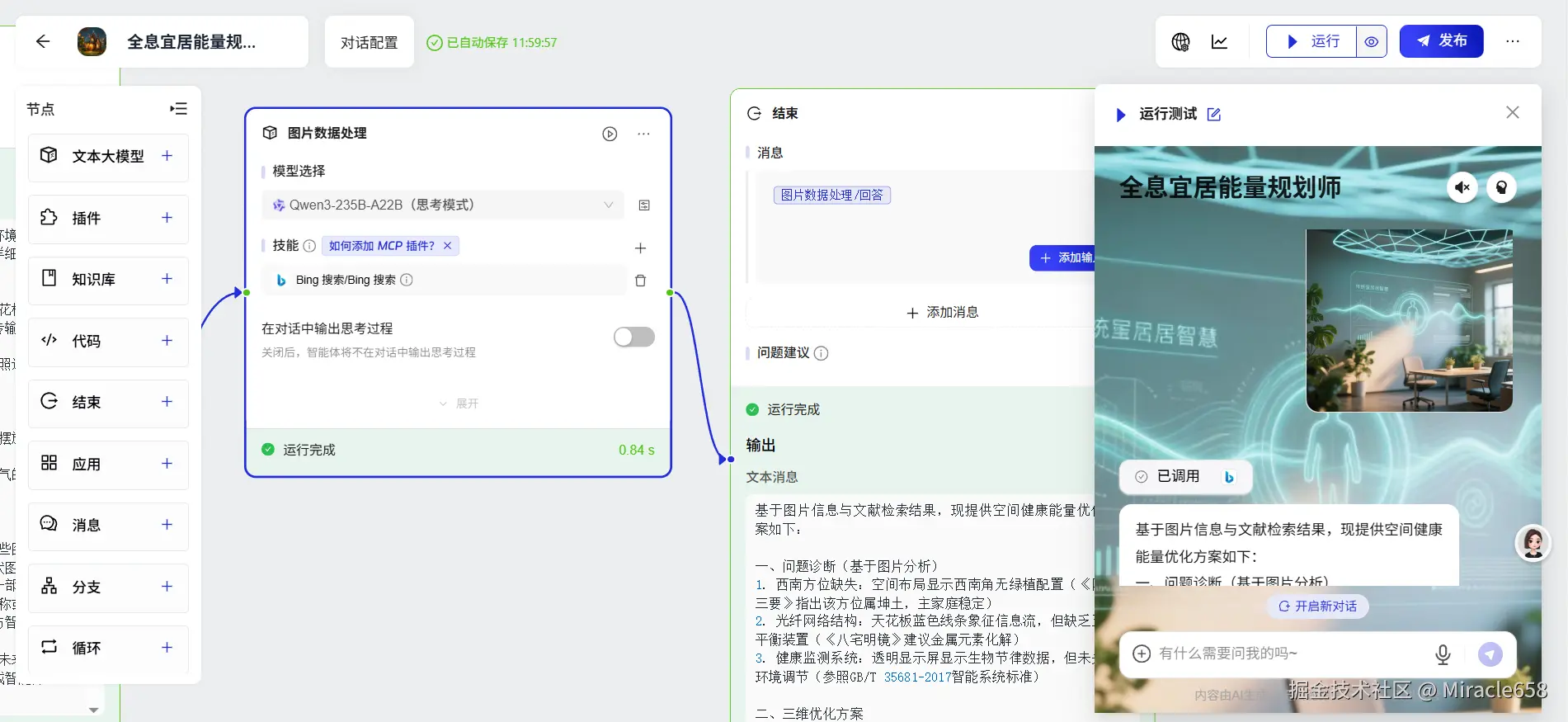Toggle 在对话中输出思考过程 switch

click(634, 337)
